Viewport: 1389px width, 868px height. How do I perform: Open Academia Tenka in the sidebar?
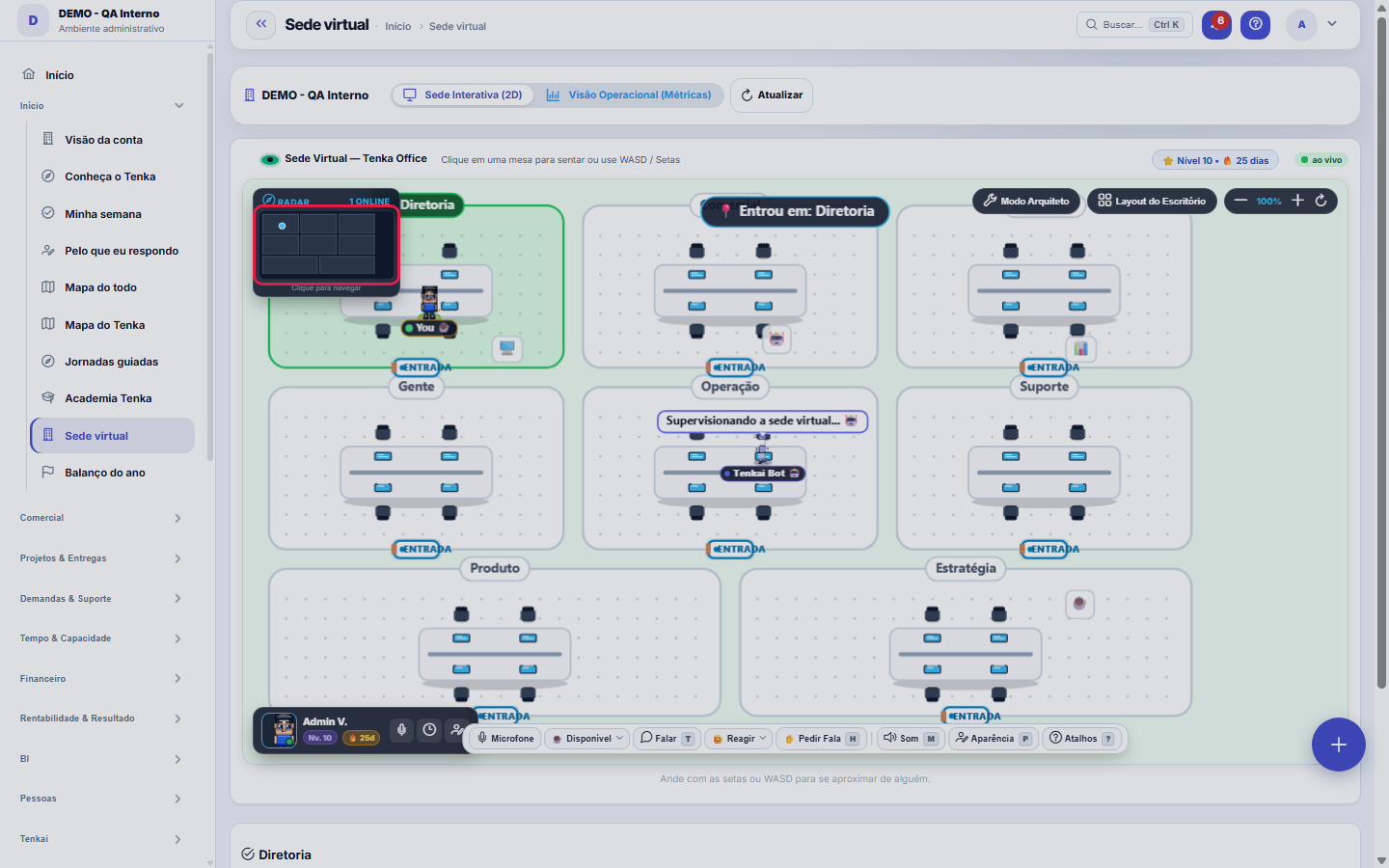(x=113, y=398)
